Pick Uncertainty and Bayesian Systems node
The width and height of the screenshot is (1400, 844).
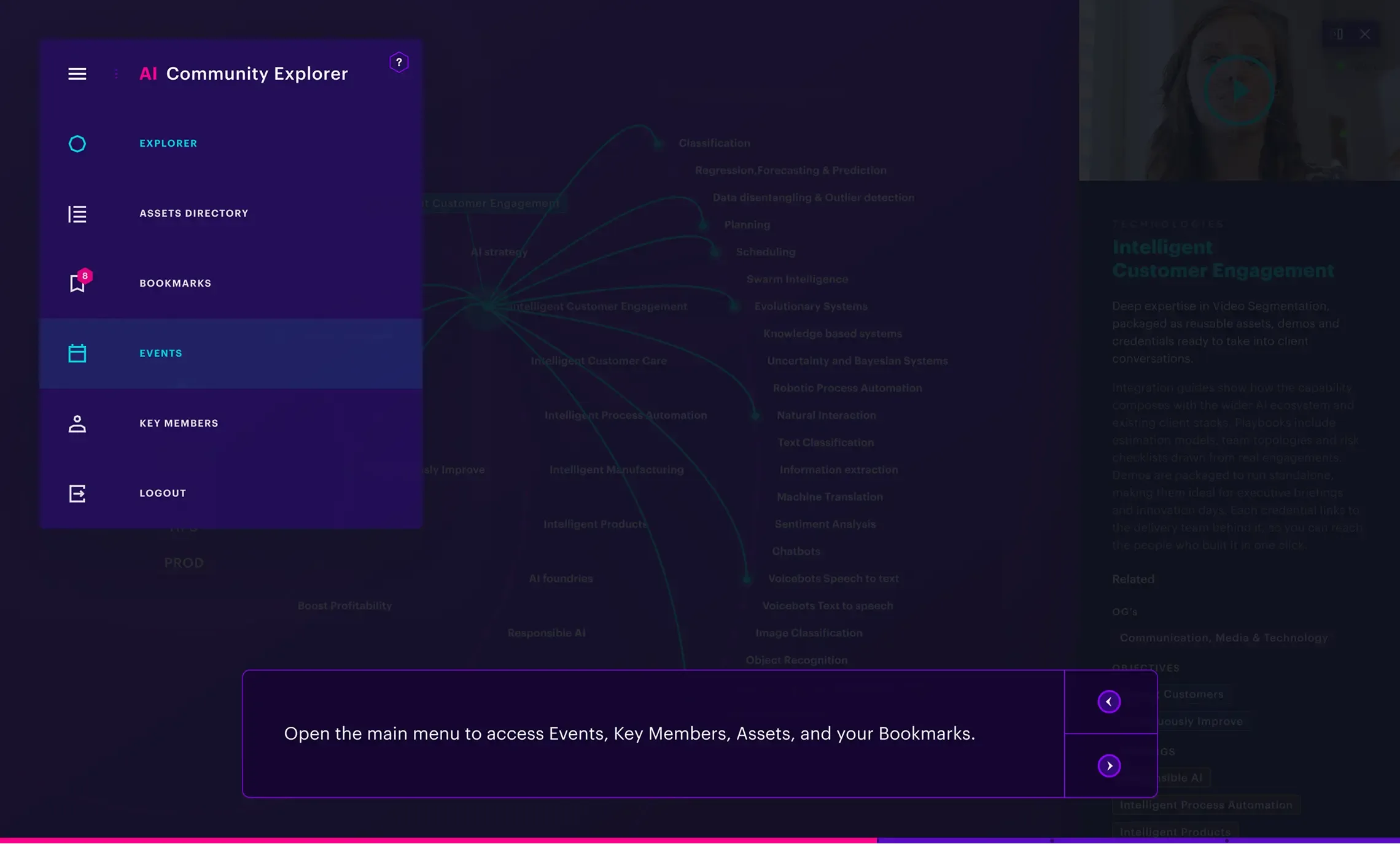point(857,361)
